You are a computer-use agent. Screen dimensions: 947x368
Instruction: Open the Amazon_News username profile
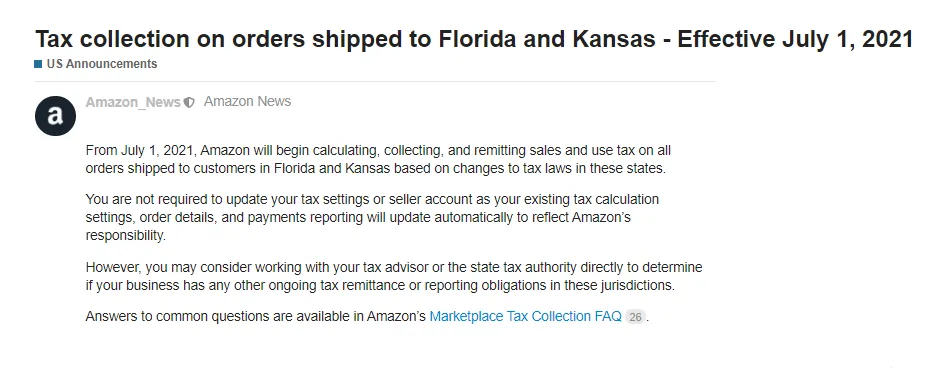coord(133,102)
